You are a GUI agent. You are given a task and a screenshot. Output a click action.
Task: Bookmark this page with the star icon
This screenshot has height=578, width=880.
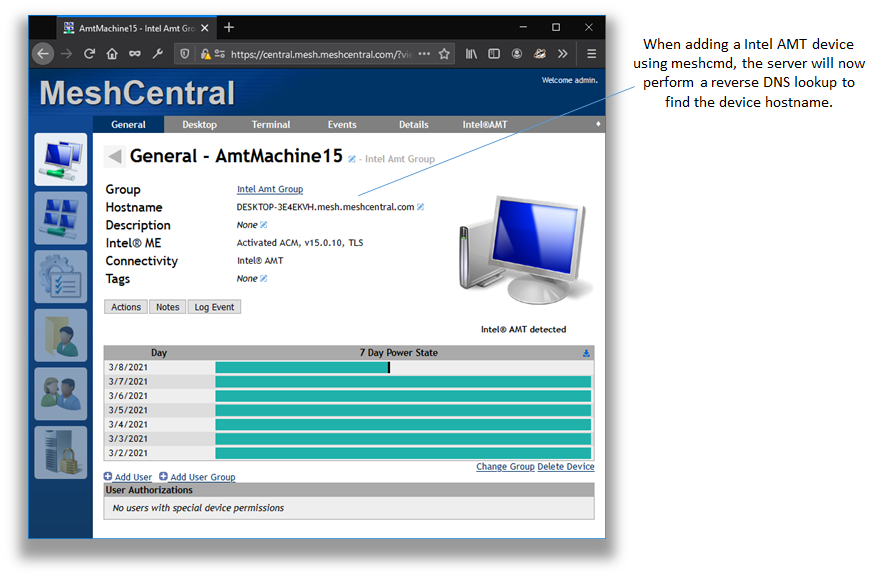pyautogui.click(x=444, y=54)
